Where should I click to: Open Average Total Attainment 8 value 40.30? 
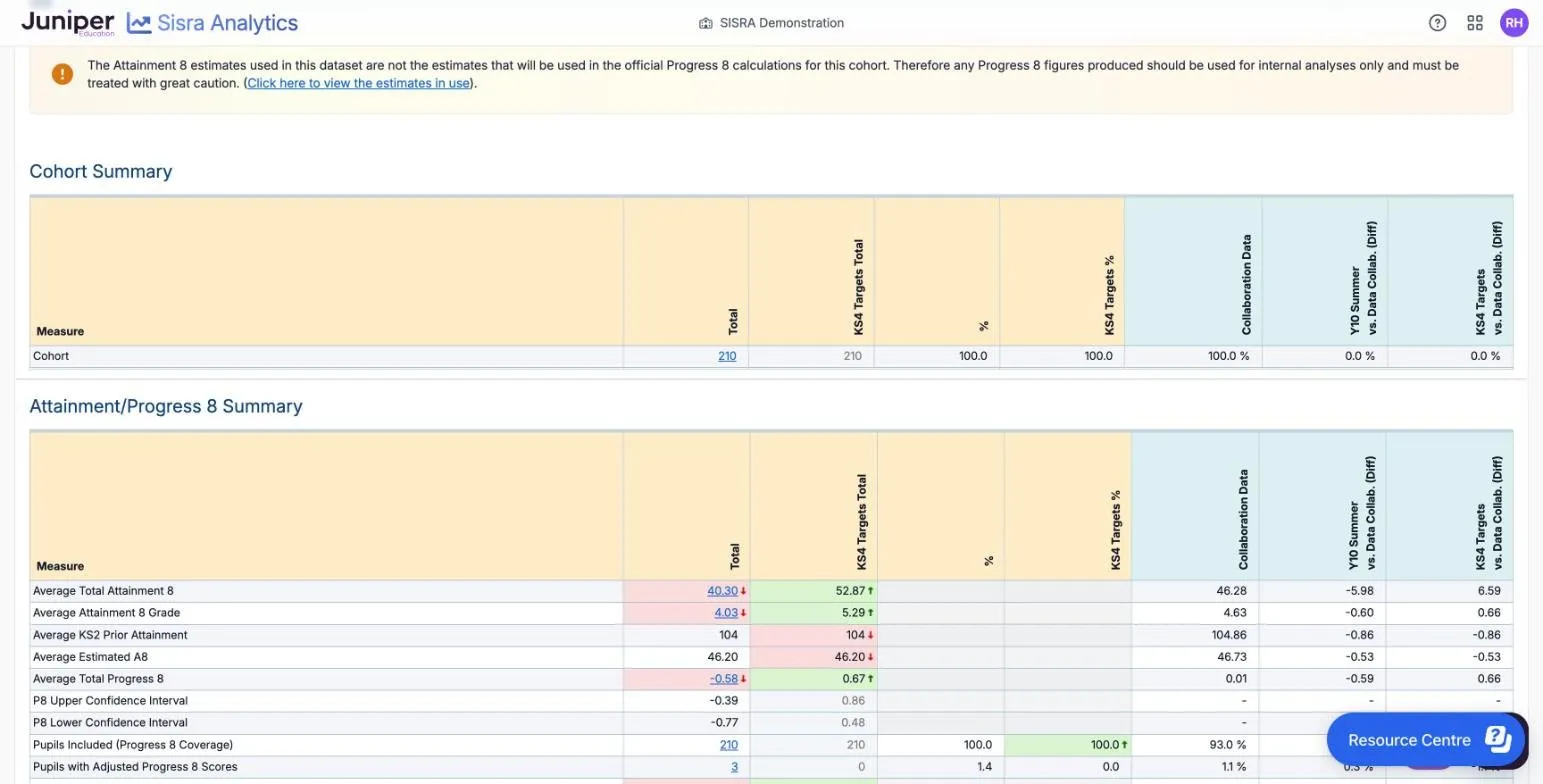click(722, 591)
